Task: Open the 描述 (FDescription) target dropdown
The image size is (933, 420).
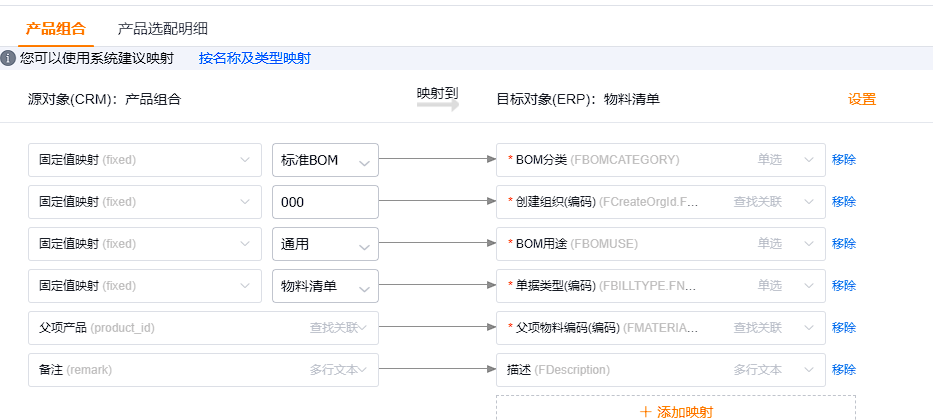Action: [661, 370]
